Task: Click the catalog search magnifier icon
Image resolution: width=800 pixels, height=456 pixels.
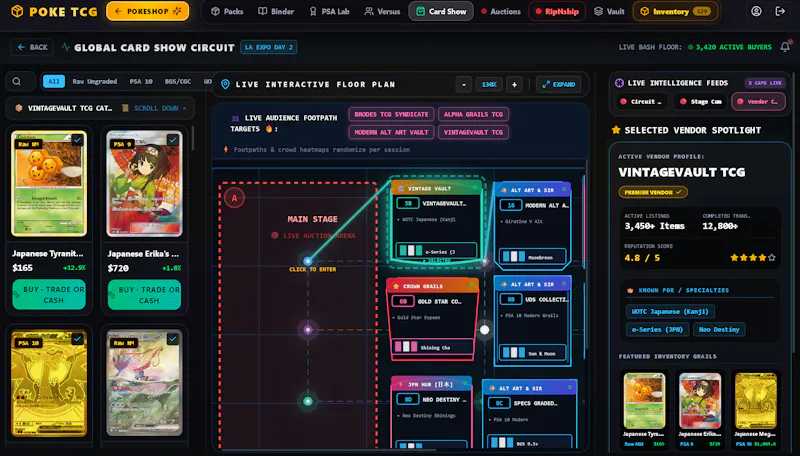Action: [x=17, y=81]
